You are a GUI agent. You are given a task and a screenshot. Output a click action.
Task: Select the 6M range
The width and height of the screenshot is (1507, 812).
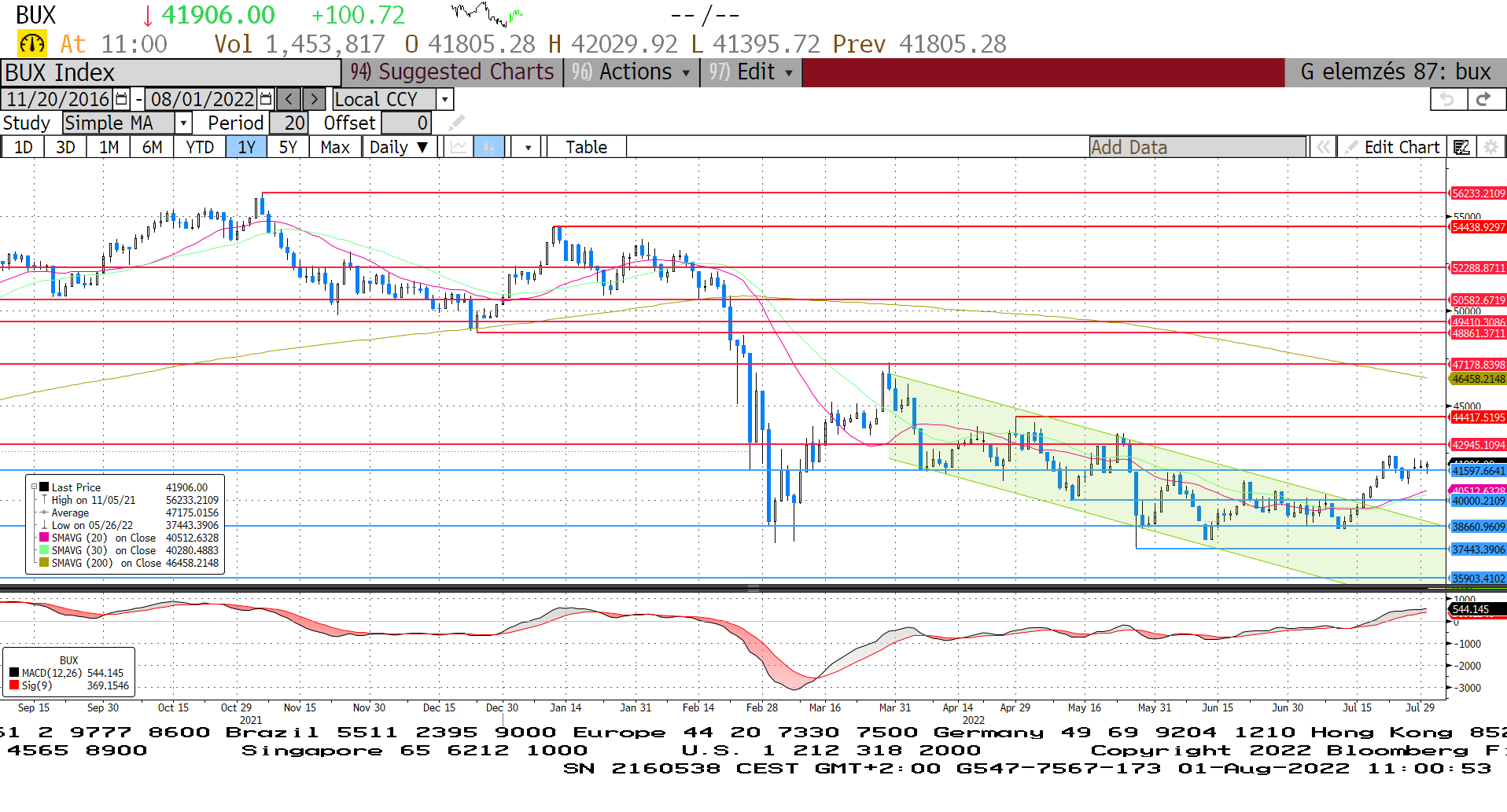coord(152,147)
